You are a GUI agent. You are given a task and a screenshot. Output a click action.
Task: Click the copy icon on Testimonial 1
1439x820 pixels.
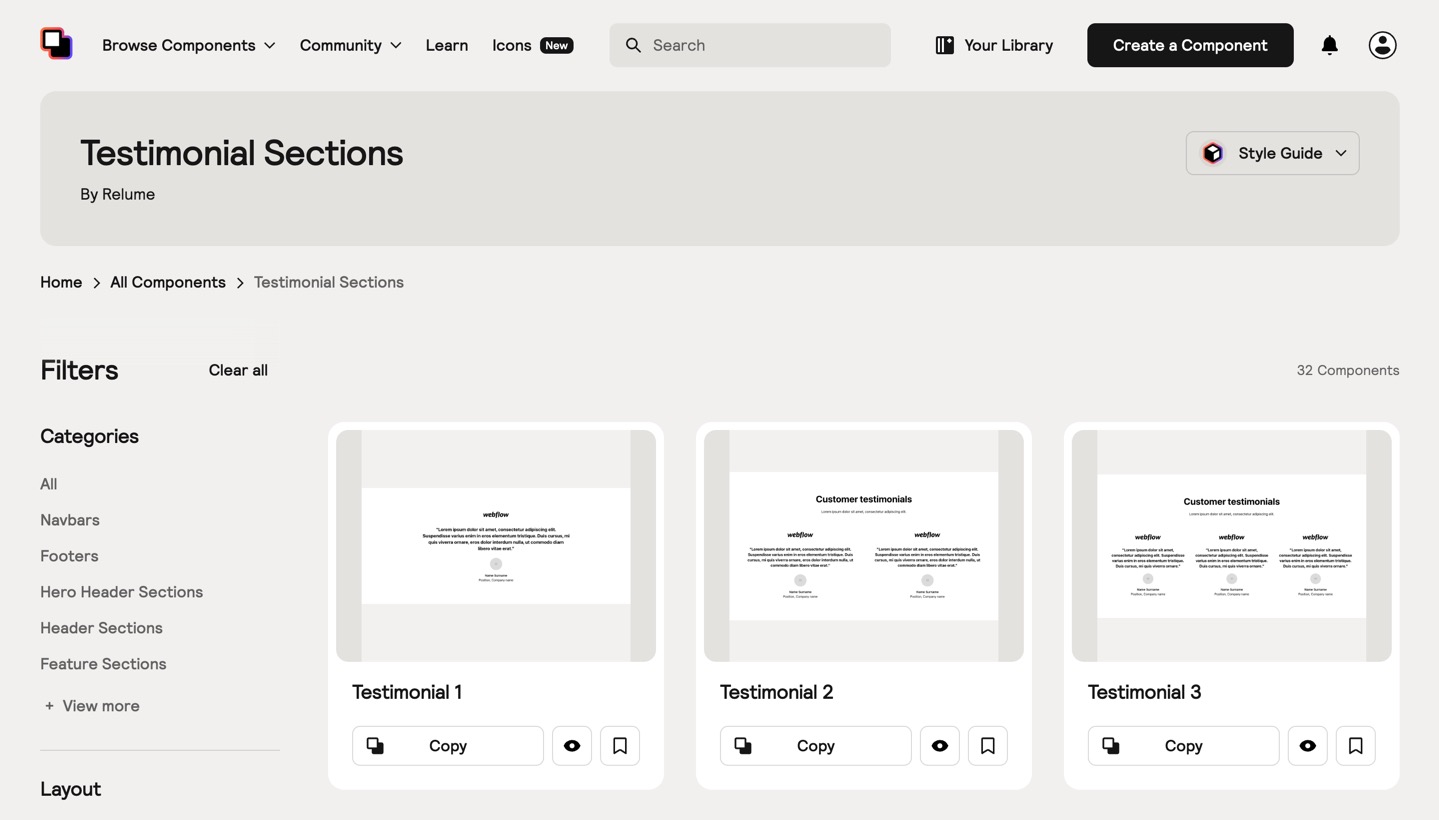pos(375,746)
